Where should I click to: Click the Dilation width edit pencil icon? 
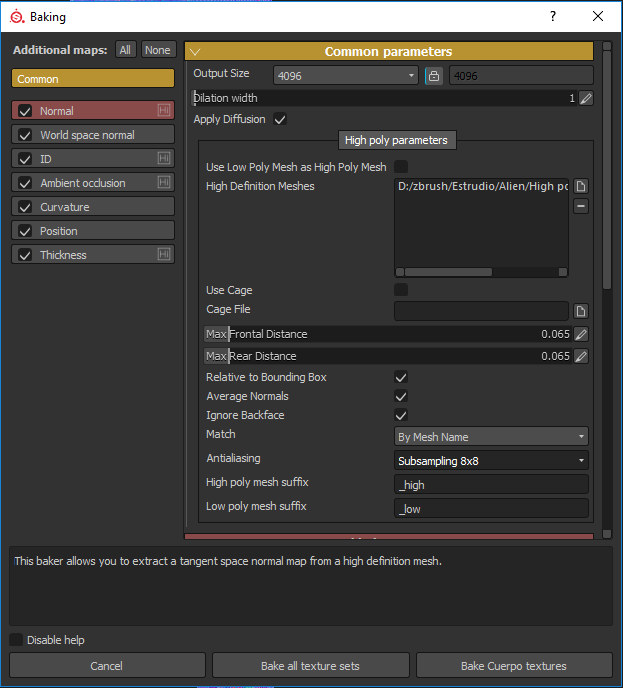585,98
